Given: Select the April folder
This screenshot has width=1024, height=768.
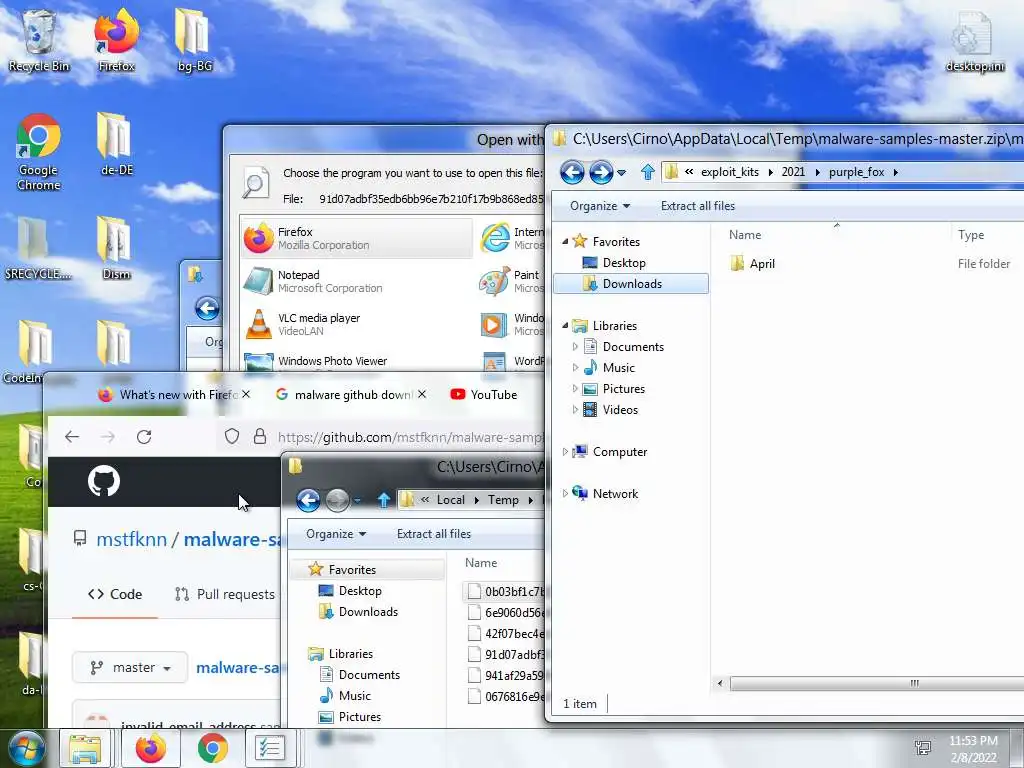Looking at the screenshot, I should (752, 264).
